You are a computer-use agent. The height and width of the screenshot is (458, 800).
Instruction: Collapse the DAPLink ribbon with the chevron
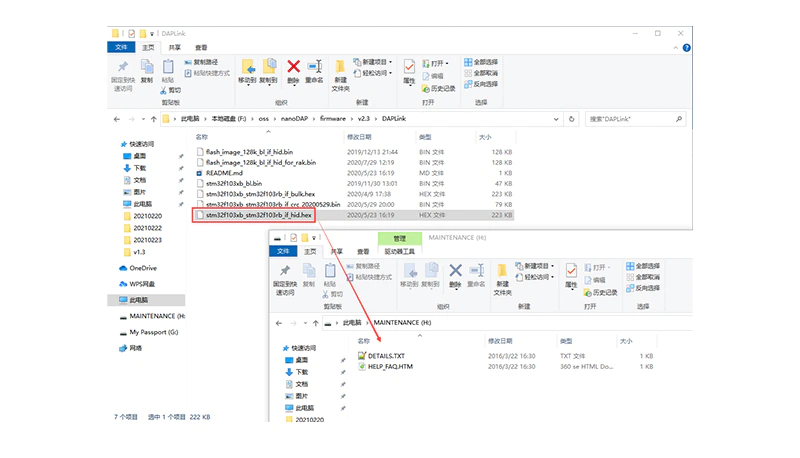tap(676, 48)
